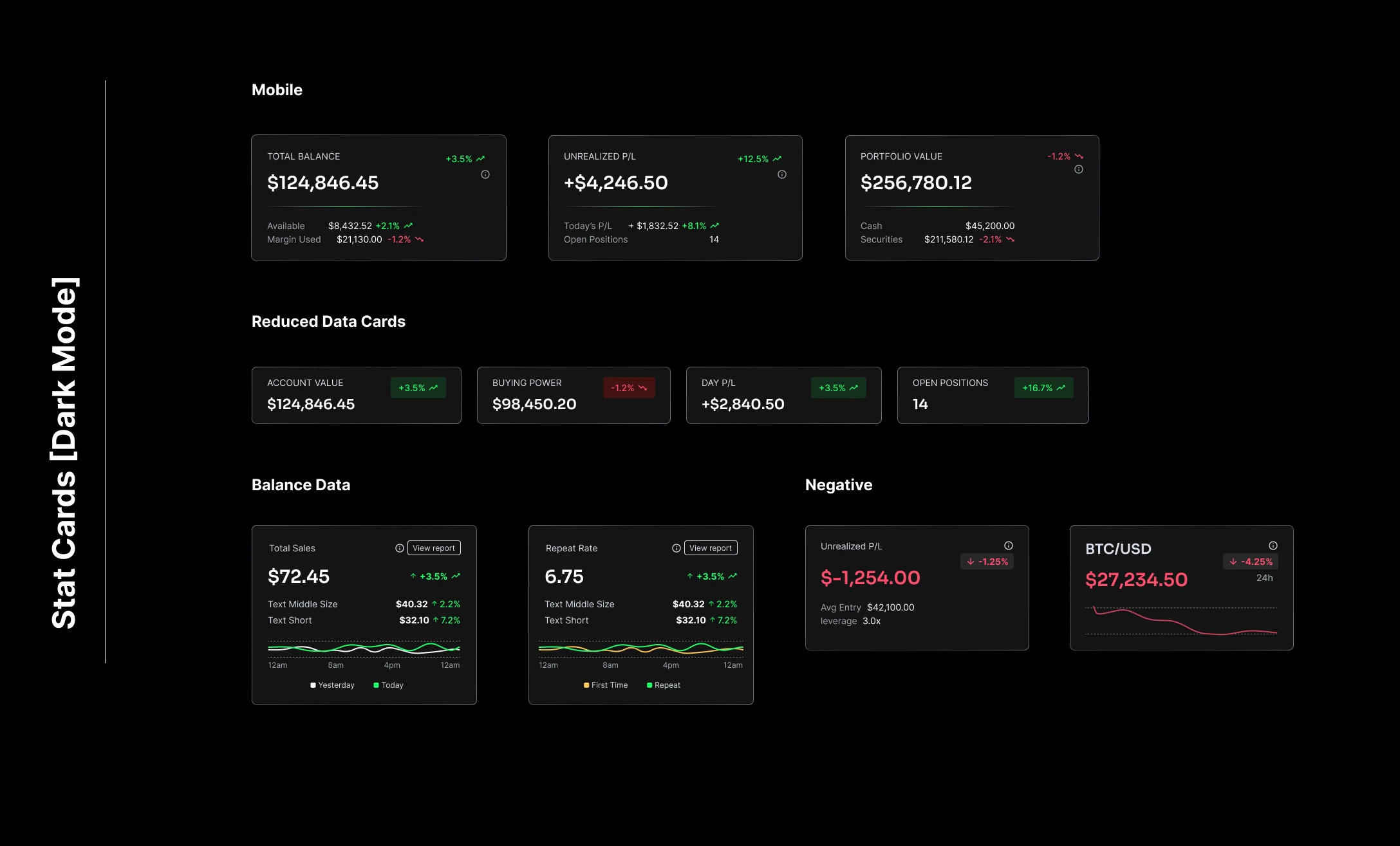Click the upward trend icon in the Account Value badge
This screenshot has height=846, width=1400.
(434, 387)
